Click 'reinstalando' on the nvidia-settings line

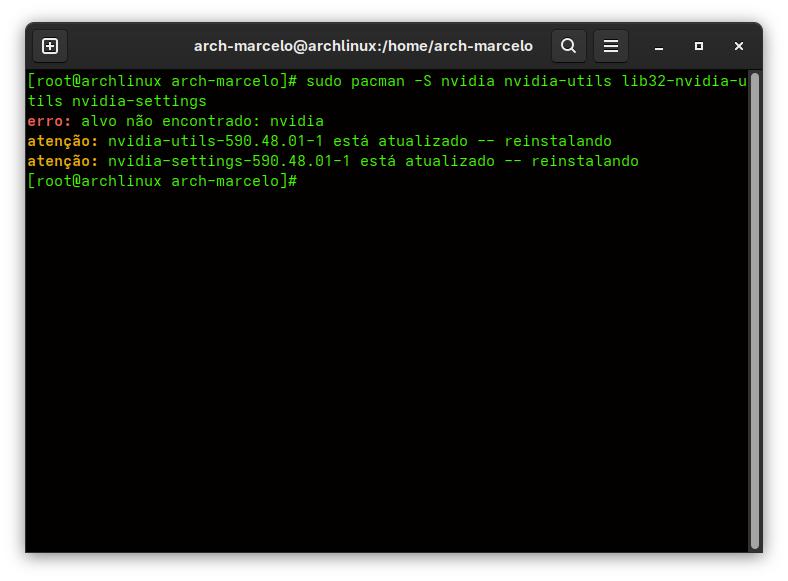[584, 161]
